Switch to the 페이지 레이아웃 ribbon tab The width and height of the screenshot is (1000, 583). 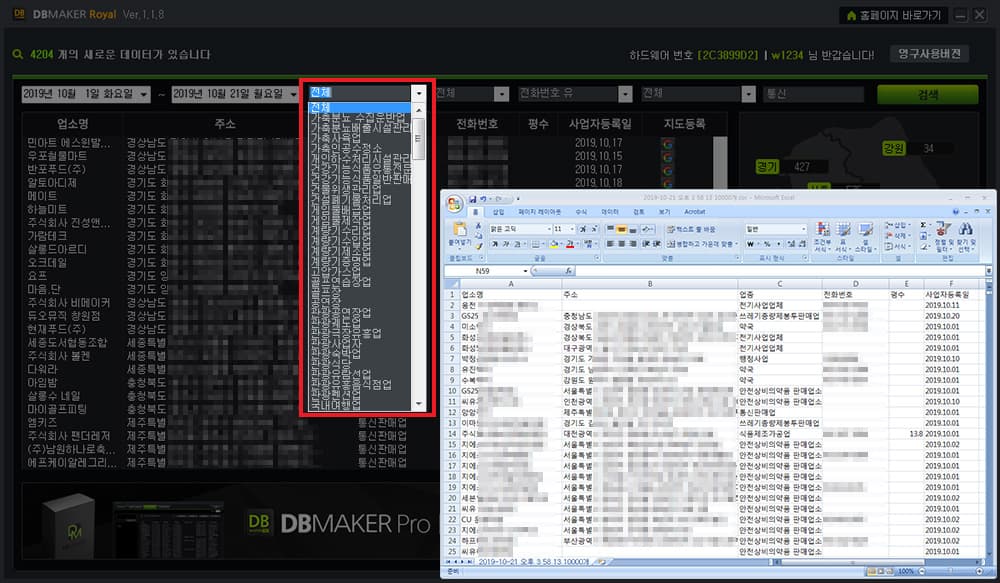pos(540,212)
